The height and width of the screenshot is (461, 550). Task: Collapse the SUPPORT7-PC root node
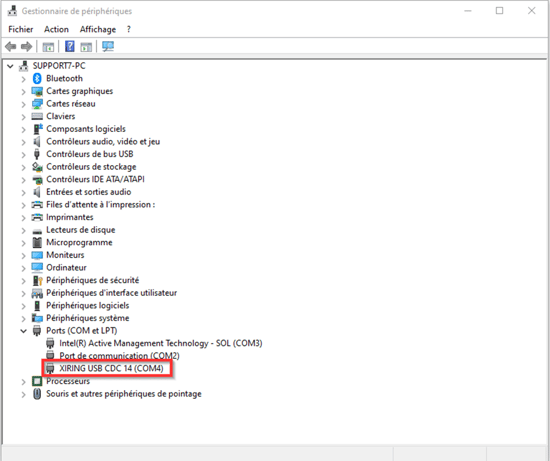tap(10, 66)
